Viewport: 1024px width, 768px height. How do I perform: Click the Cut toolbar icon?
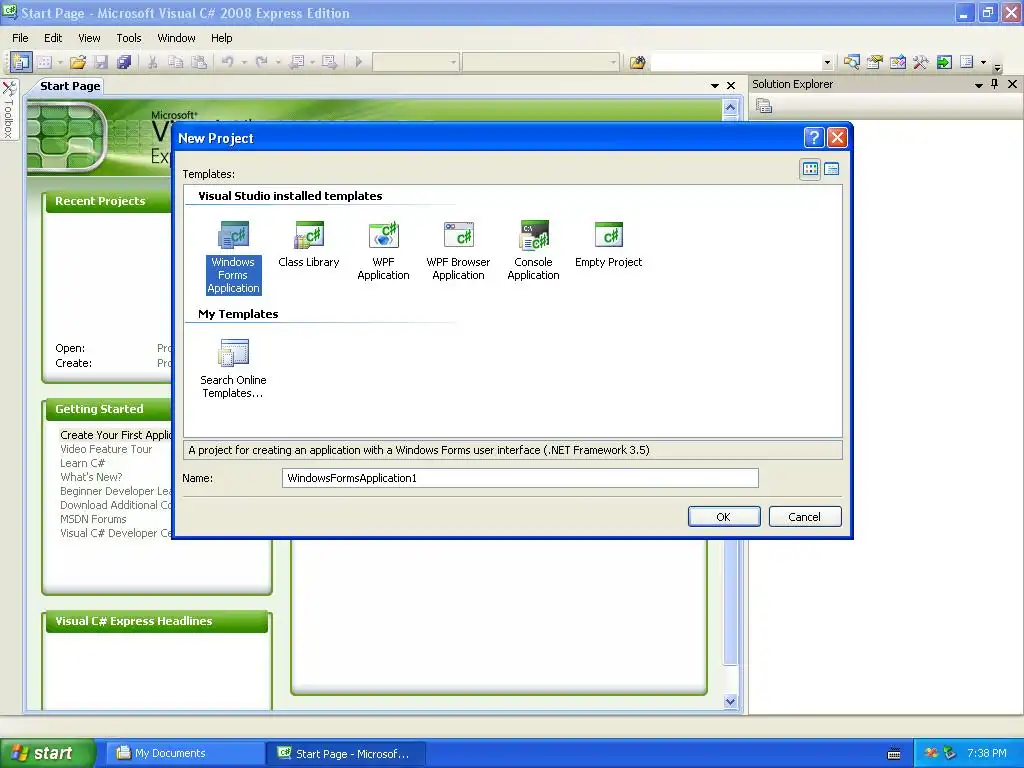coord(152,62)
